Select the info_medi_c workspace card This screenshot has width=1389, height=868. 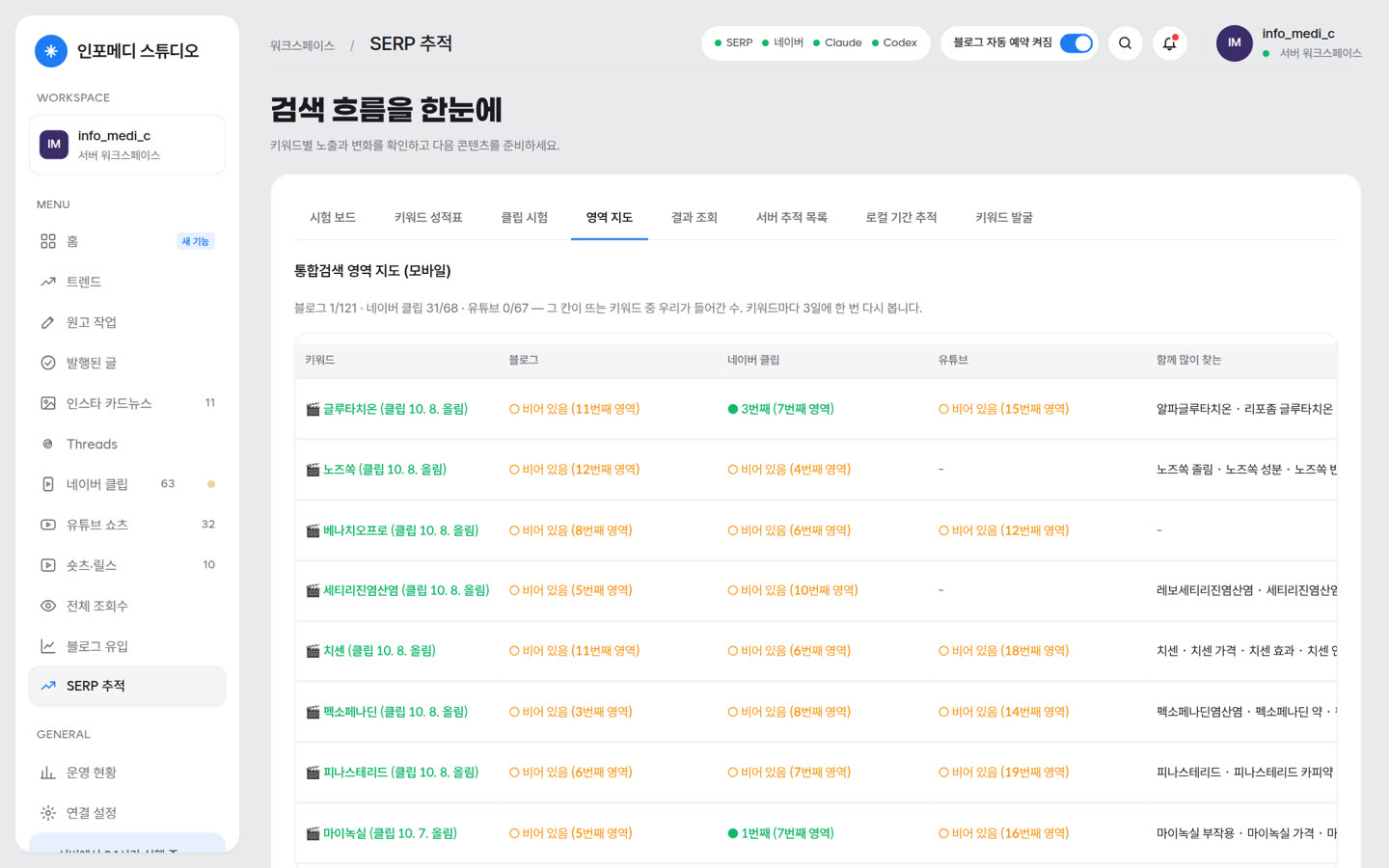pos(127,145)
